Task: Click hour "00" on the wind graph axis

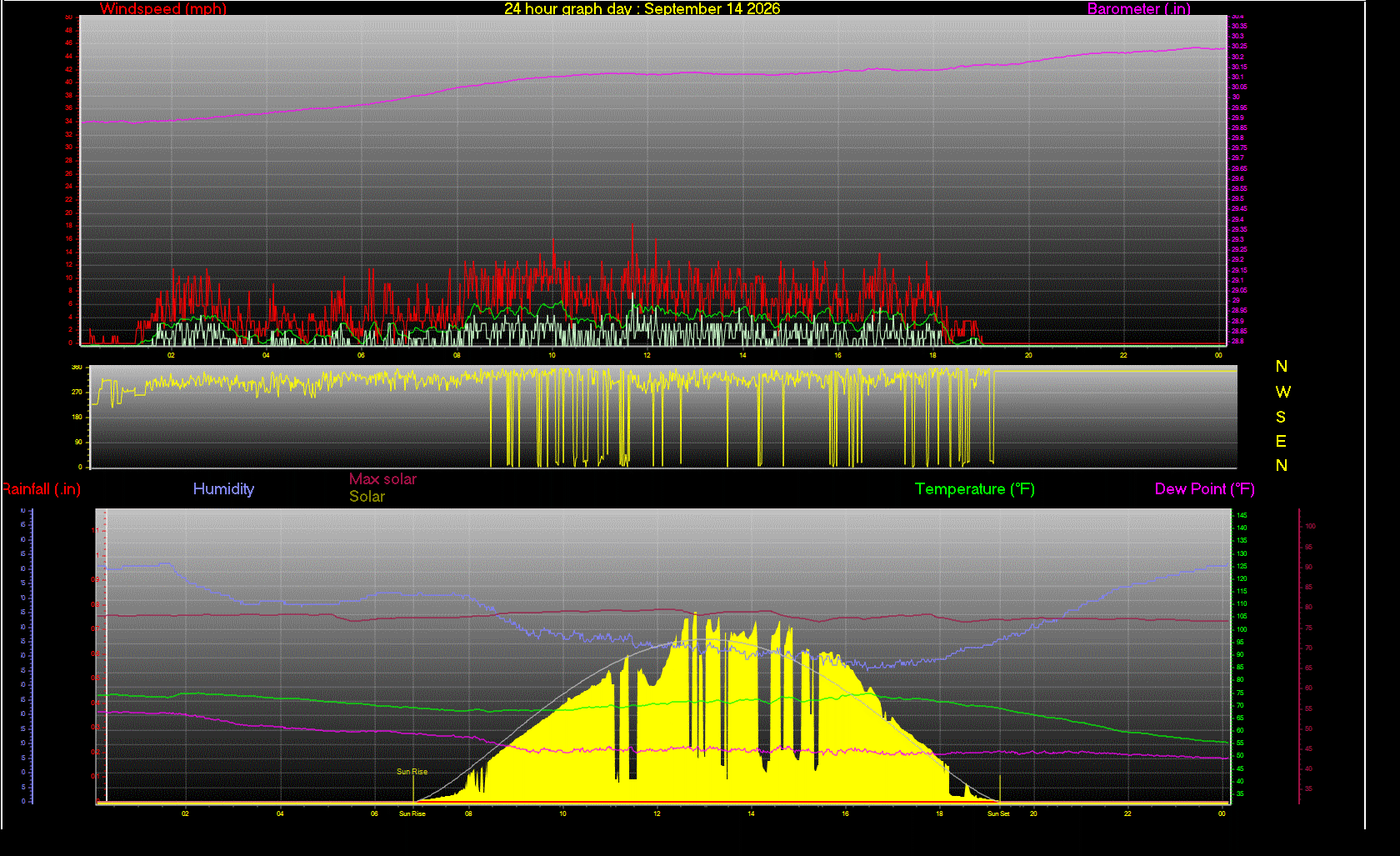Action: tap(1218, 355)
